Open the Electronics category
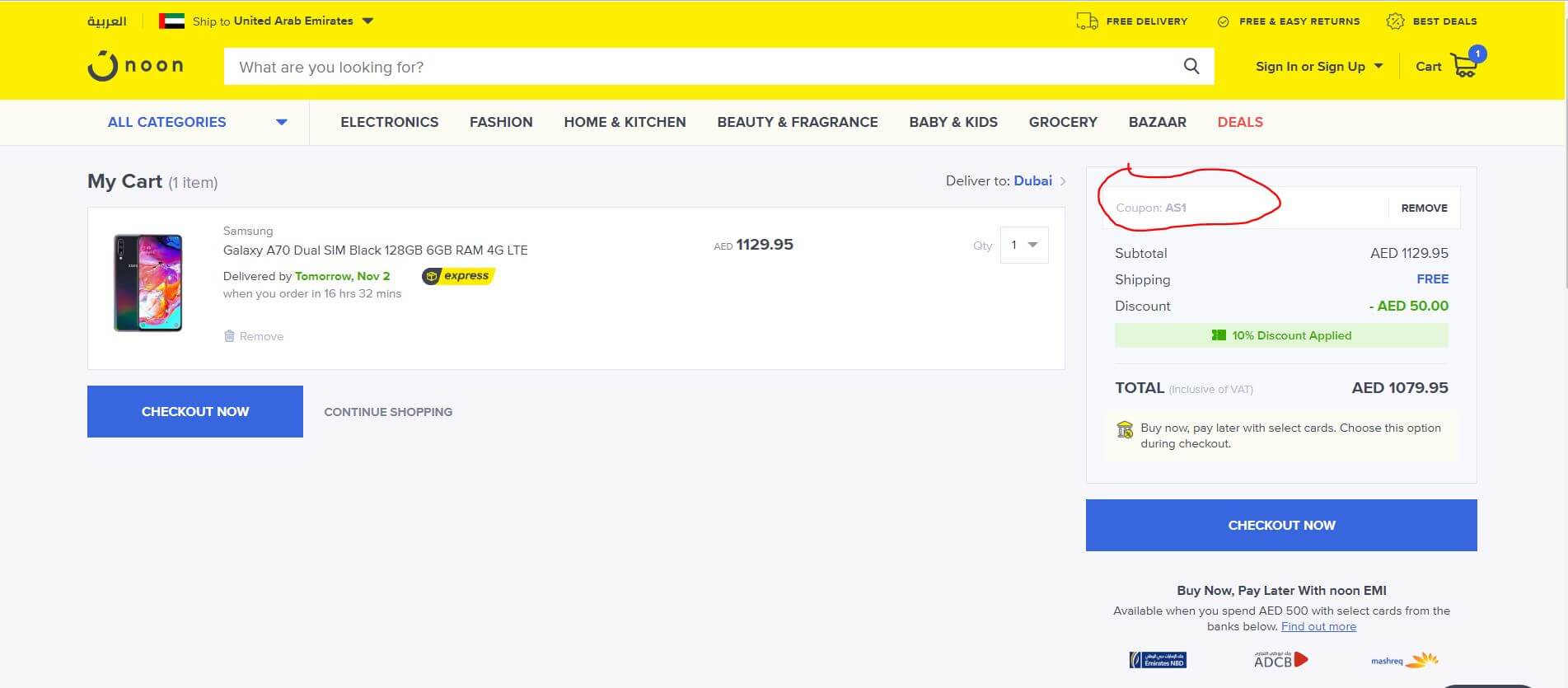 (x=389, y=122)
